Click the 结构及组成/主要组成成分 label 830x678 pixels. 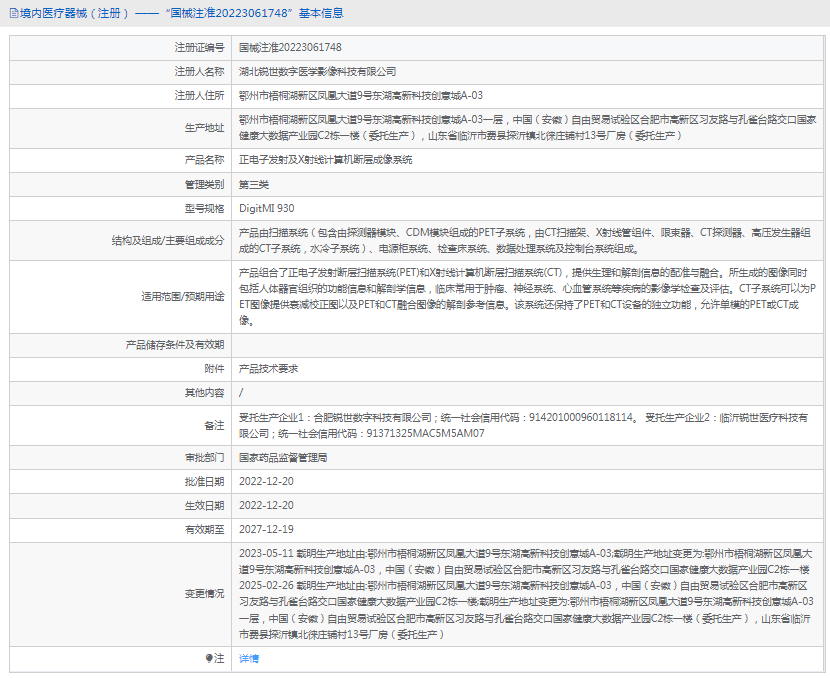tap(167, 240)
